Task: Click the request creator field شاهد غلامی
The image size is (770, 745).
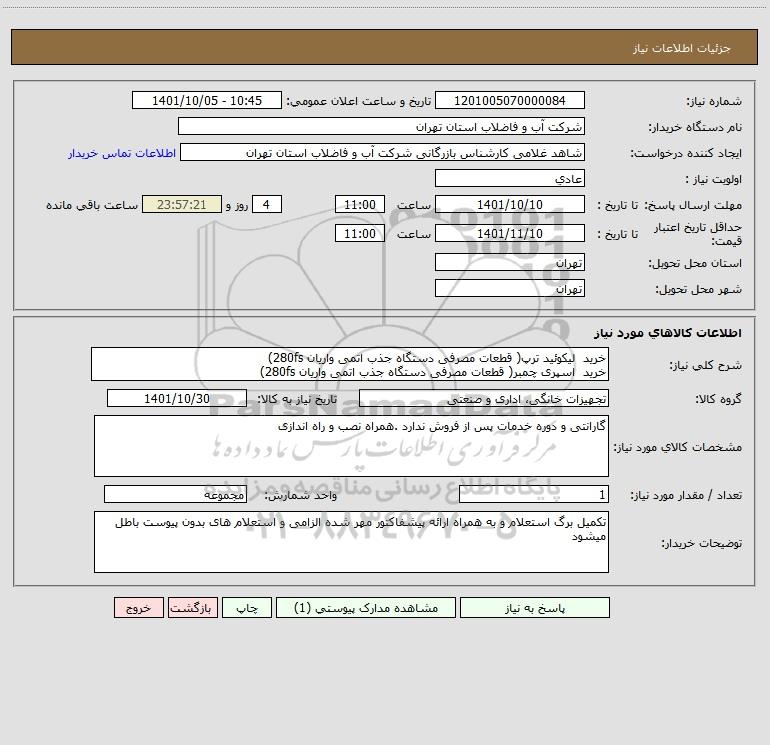Action: pyautogui.click(x=383, y=152)
